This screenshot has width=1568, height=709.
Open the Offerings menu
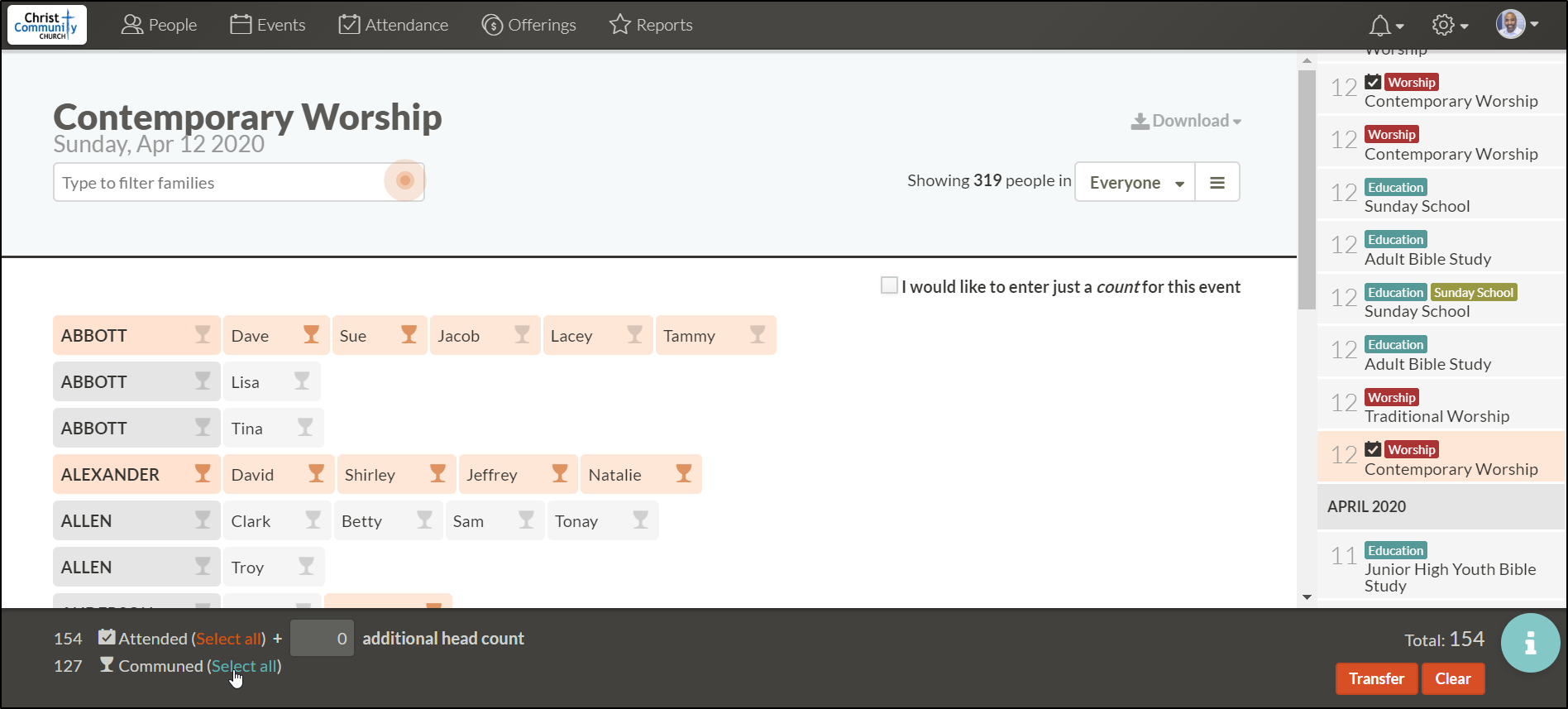pyautogui.click(x=529, y=26)
